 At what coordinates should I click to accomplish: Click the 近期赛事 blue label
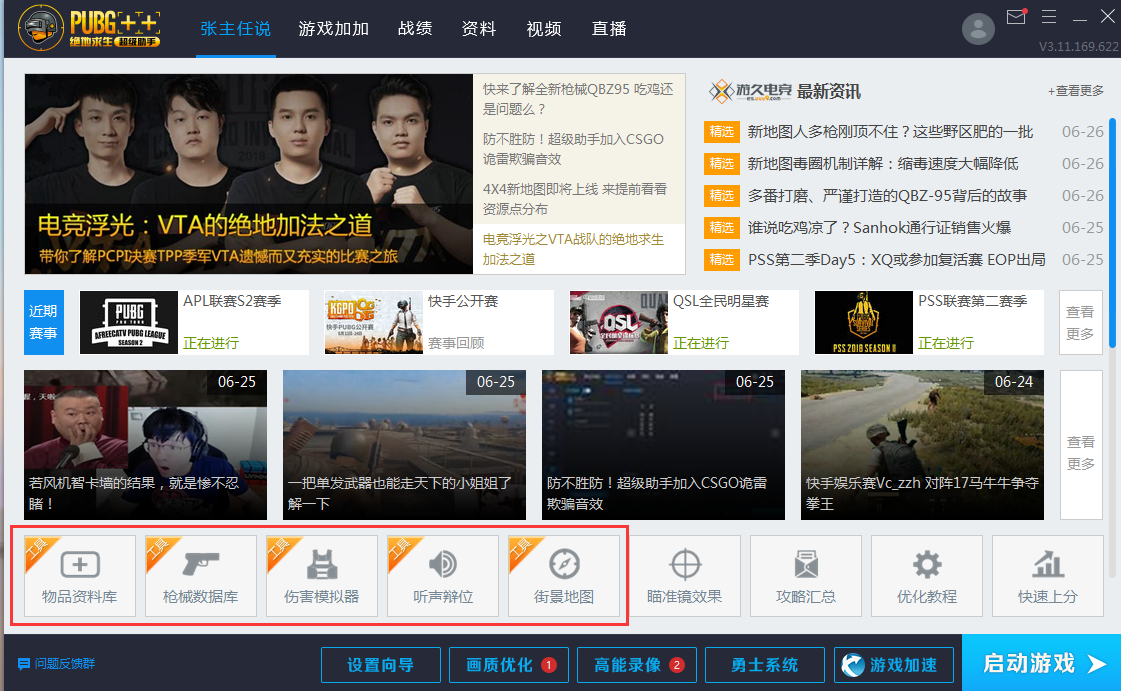click(44, 322)
